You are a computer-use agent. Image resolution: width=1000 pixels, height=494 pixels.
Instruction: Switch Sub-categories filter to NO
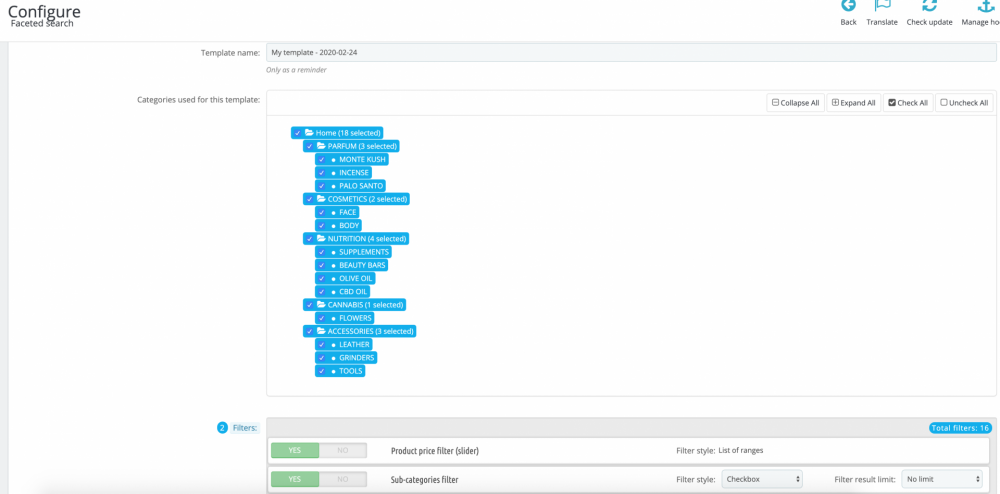pos(342,479)
